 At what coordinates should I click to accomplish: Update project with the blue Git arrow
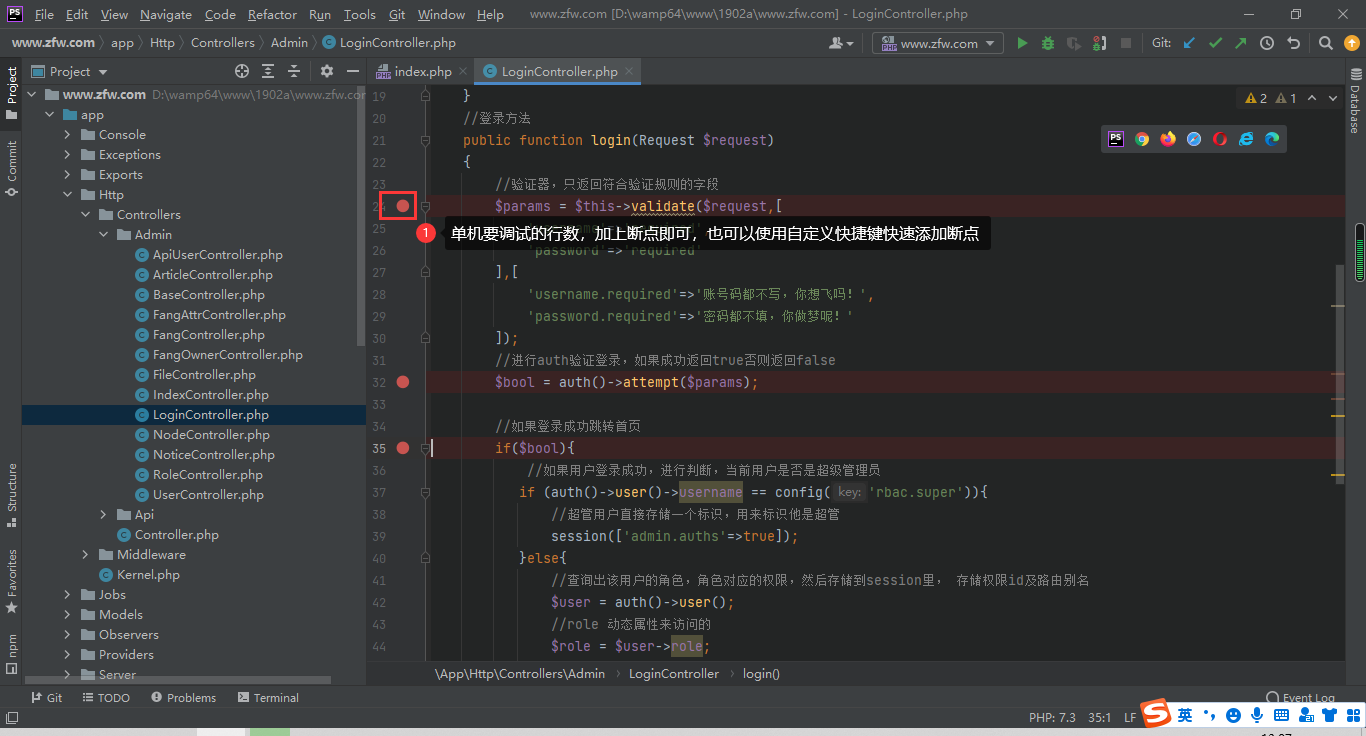click(1189, 43)
